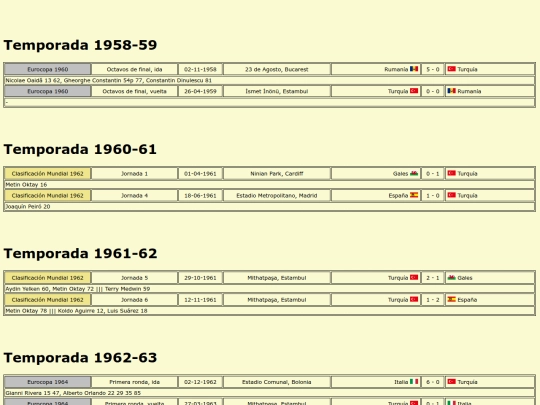The image size is (540, 405).
Task: Select Clasificación Mundial 1962 cell for Jornada 1
Action: click(x=48, y=174)
